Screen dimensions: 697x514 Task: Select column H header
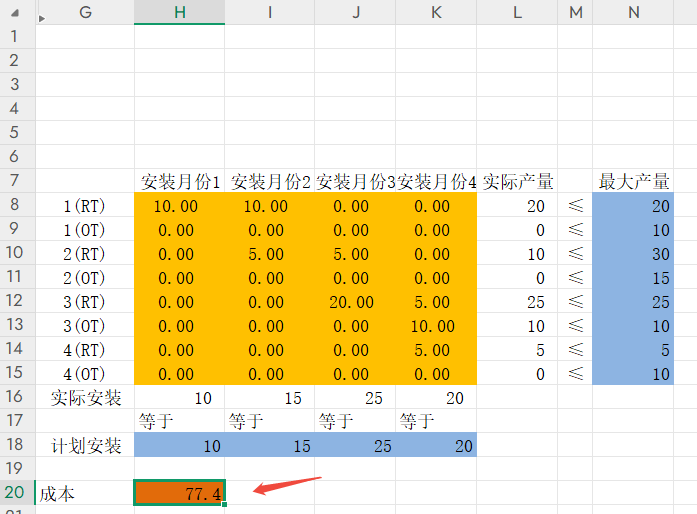pos(180,12)
